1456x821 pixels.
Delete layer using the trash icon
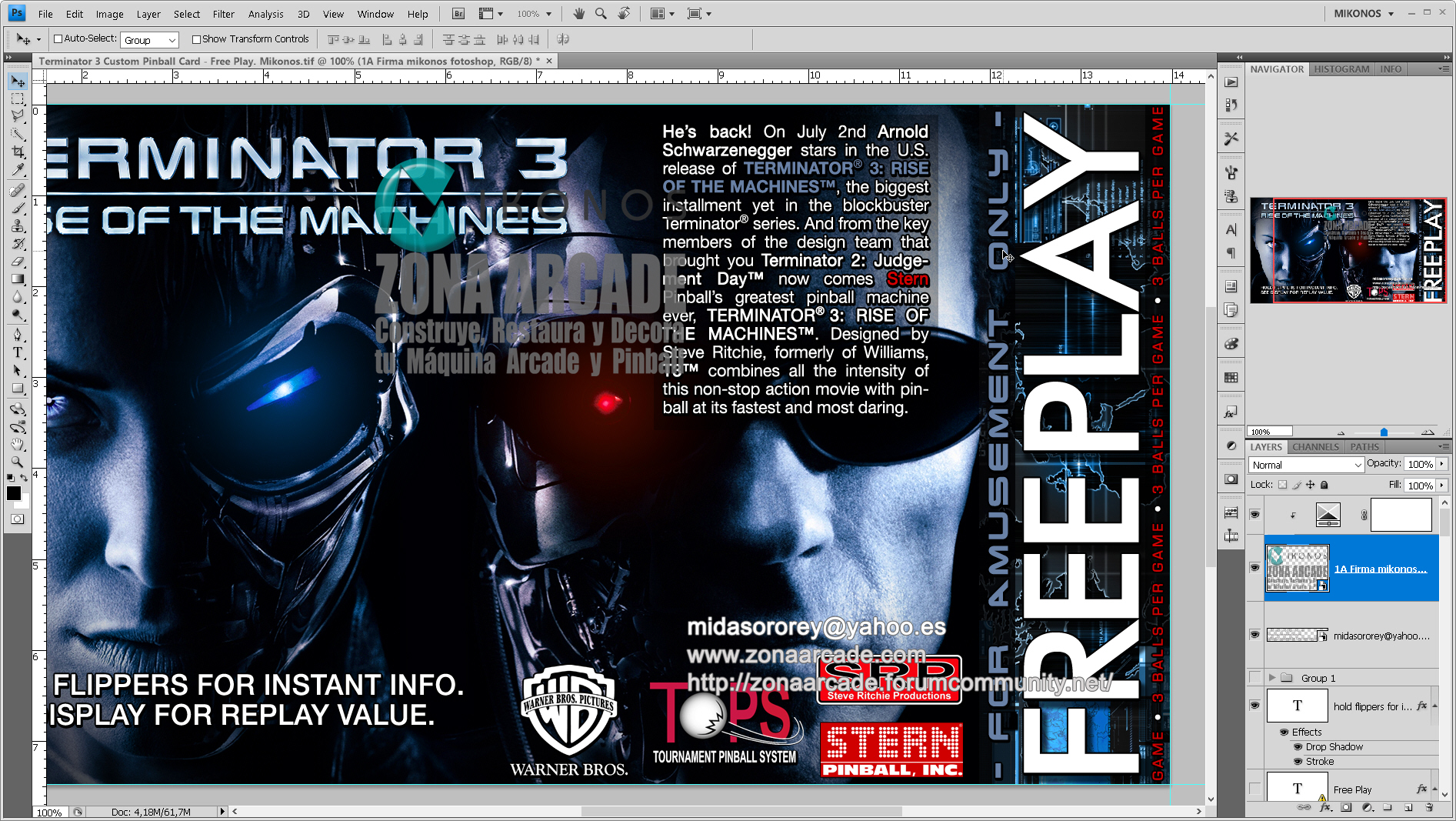click(x=1429, y=807)
